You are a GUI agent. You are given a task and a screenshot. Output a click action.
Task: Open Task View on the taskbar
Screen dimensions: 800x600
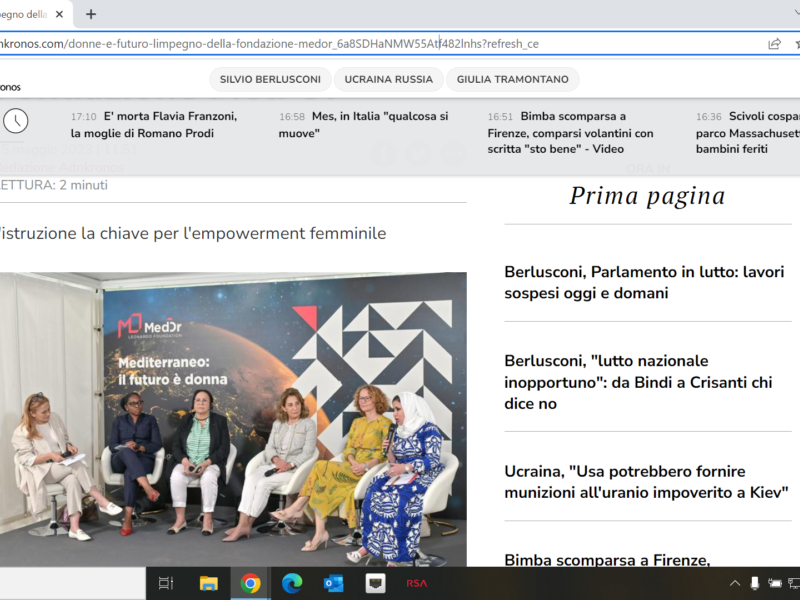(166, 583)
